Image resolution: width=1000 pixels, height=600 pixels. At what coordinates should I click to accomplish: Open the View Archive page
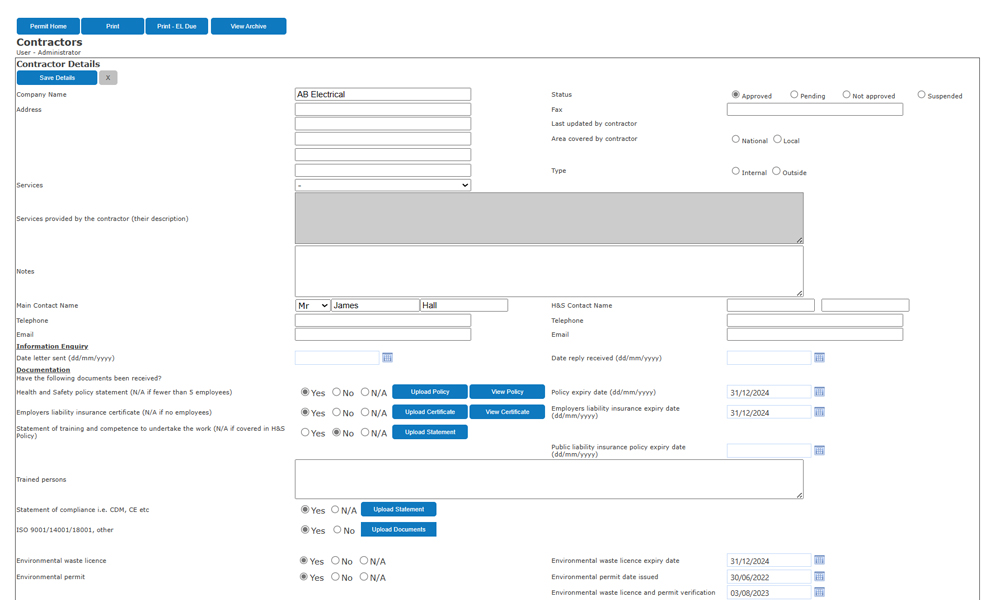coord(248,26)
